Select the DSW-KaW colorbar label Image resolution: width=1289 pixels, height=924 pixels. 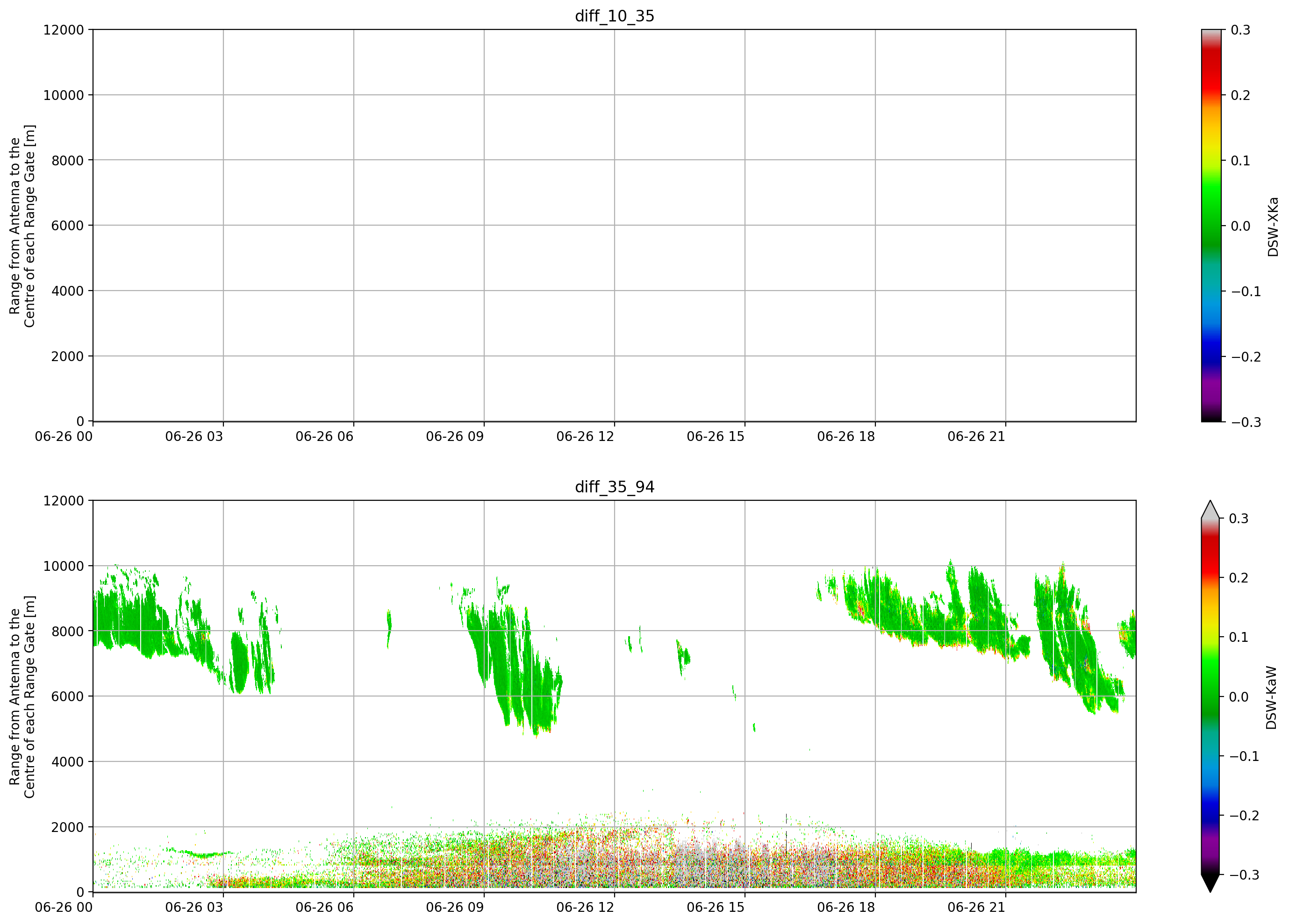(x=1271, y=697)
